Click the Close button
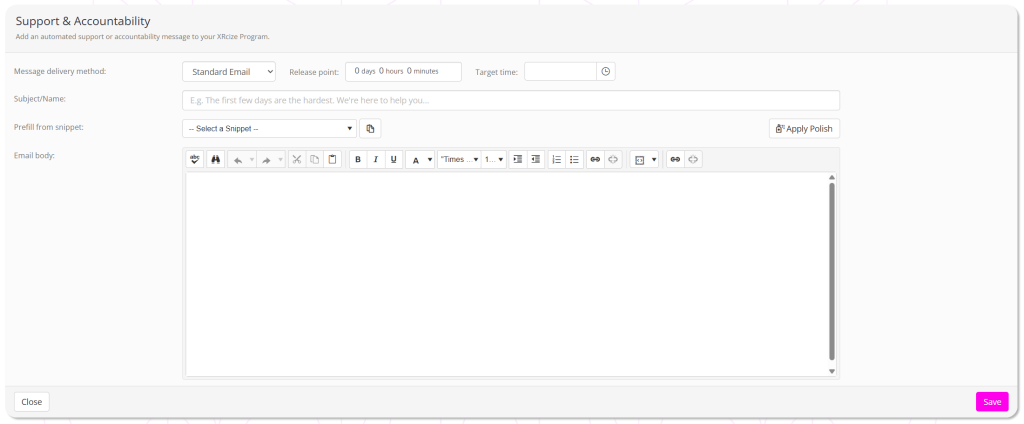The image size is (1024, 424). pos(31,401)
